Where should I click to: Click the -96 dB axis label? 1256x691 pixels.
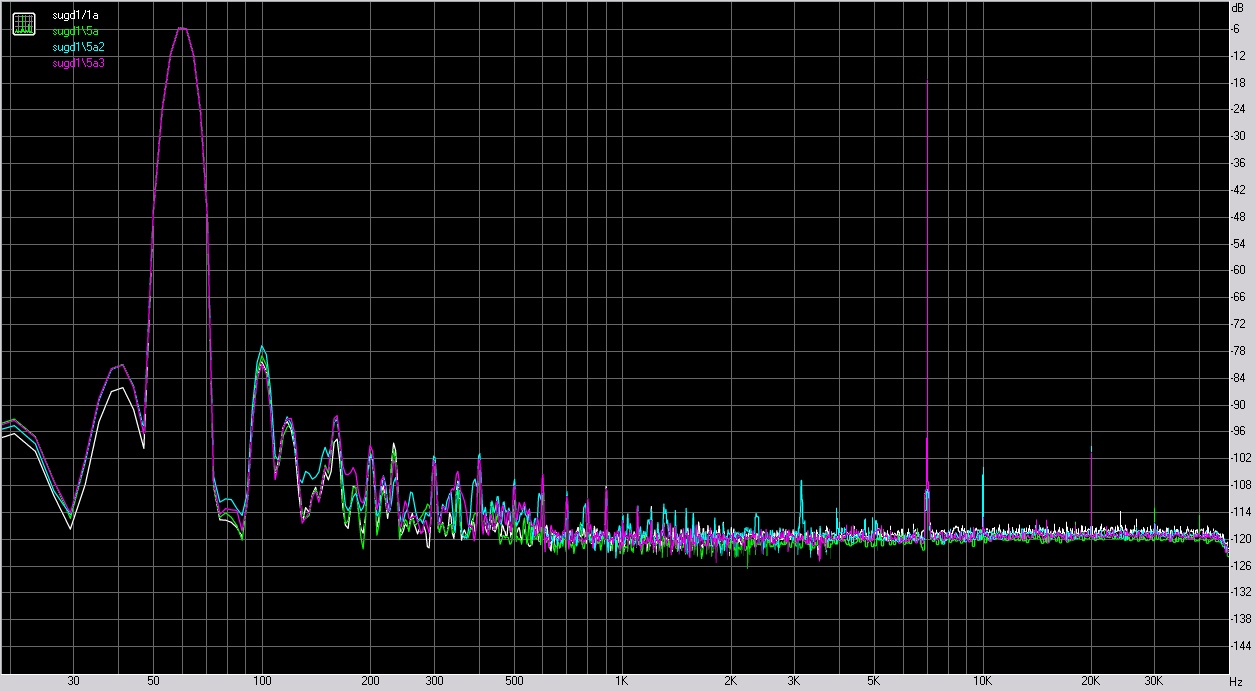point(1237,432)
